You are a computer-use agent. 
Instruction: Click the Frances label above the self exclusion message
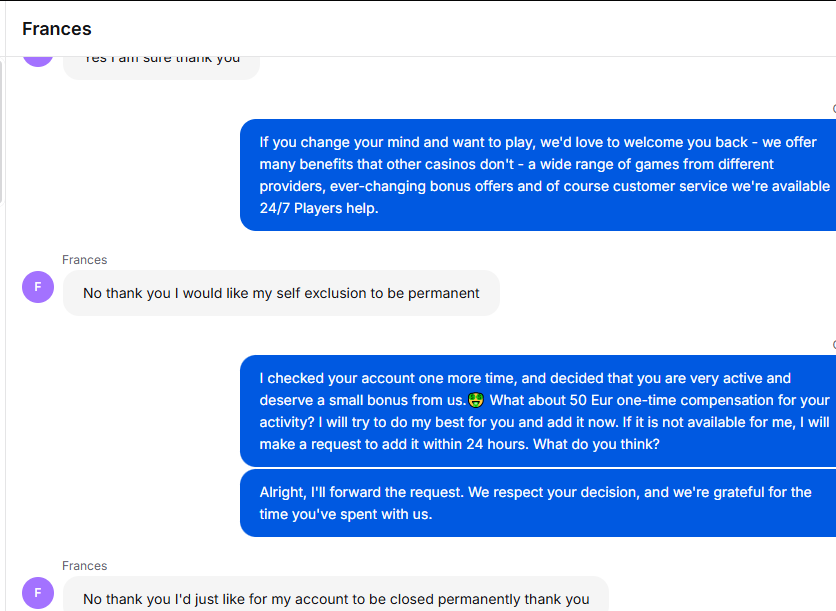[x=84, y=260]
